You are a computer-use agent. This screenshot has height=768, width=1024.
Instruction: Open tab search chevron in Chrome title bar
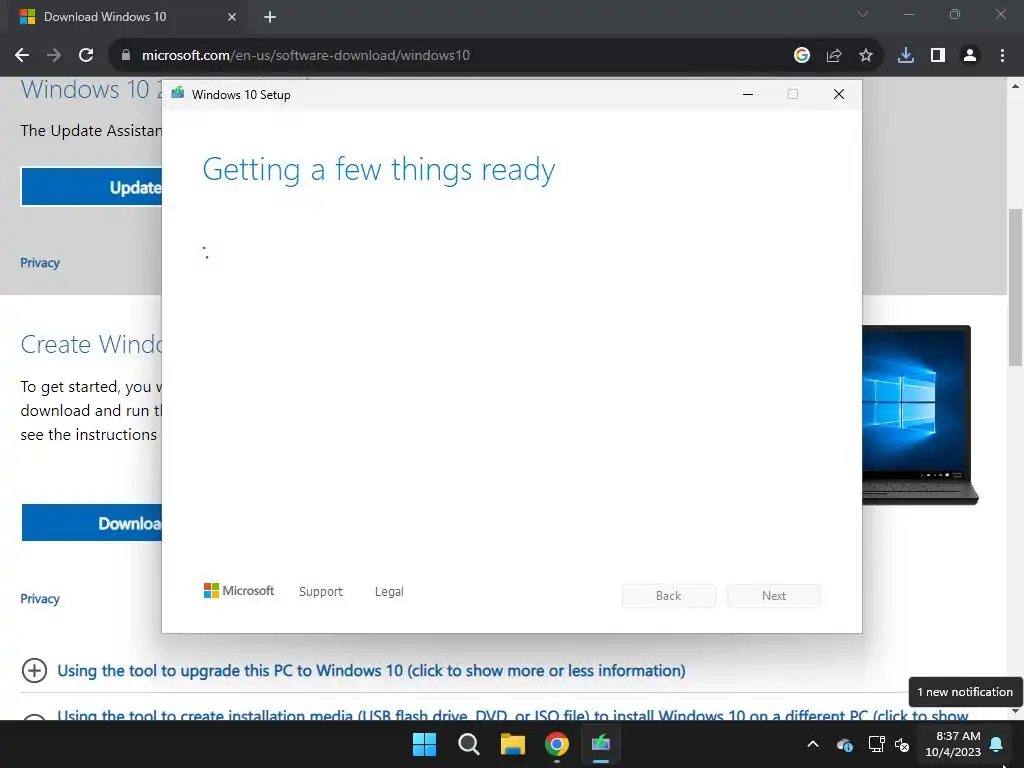pyautogui.click(x=863, y=14)
